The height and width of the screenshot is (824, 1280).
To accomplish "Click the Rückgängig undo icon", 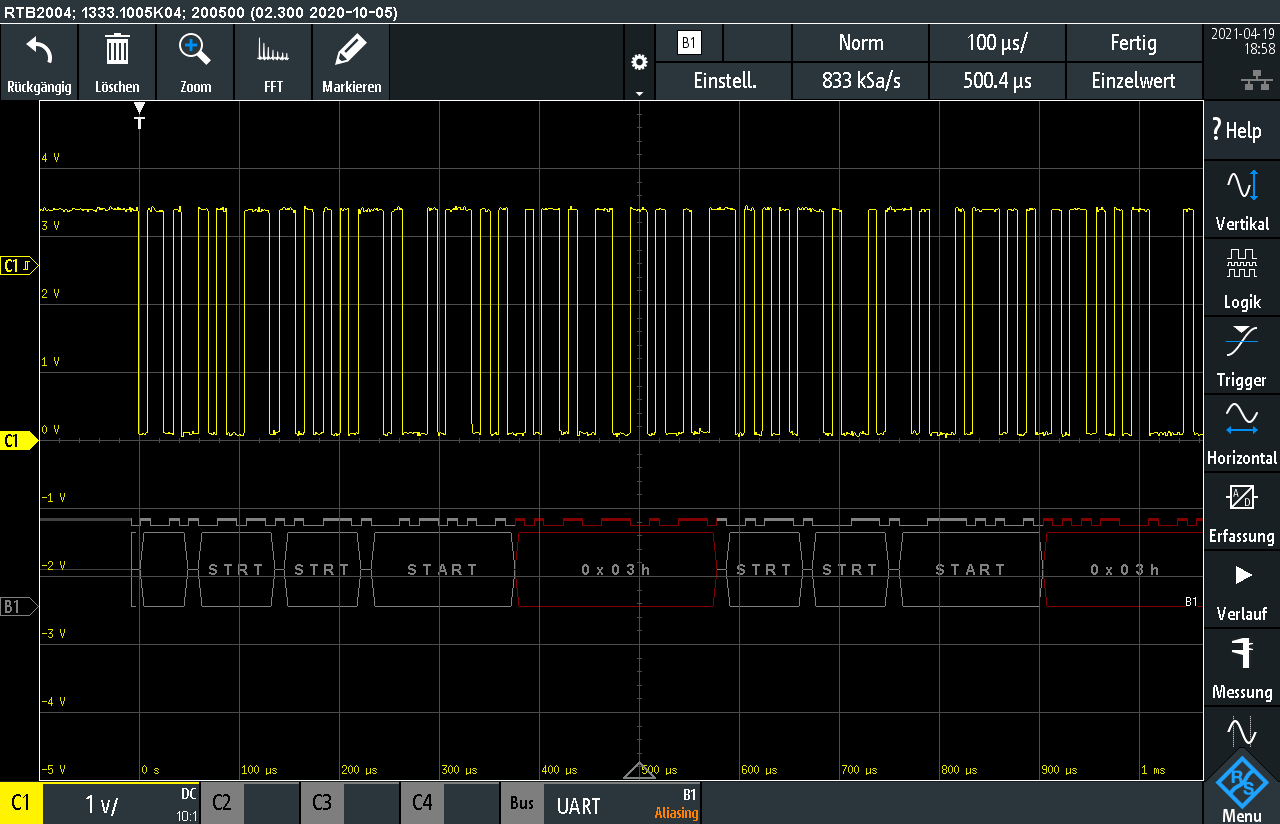I will pyautogui.click(x=39, y=50).
